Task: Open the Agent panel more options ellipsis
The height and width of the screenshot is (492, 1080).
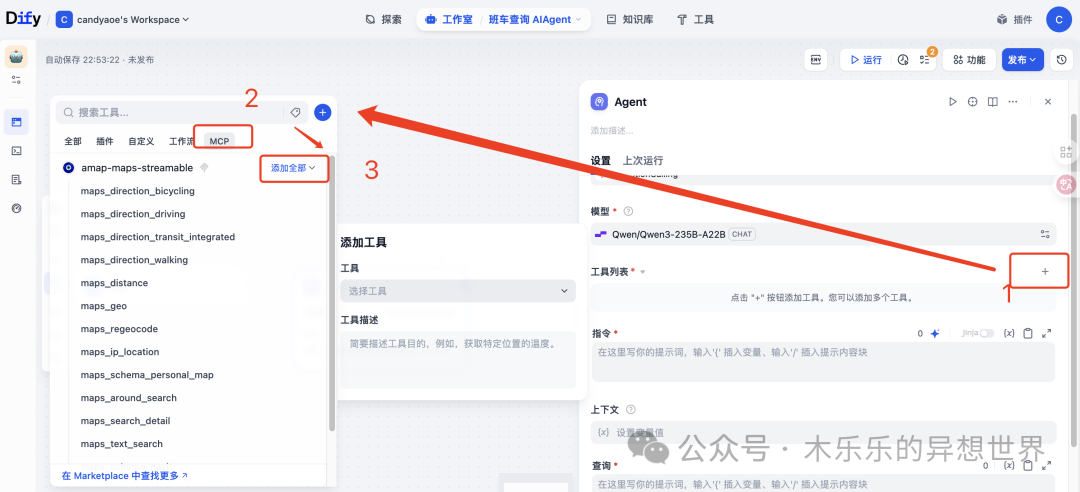Action: 1012,102
